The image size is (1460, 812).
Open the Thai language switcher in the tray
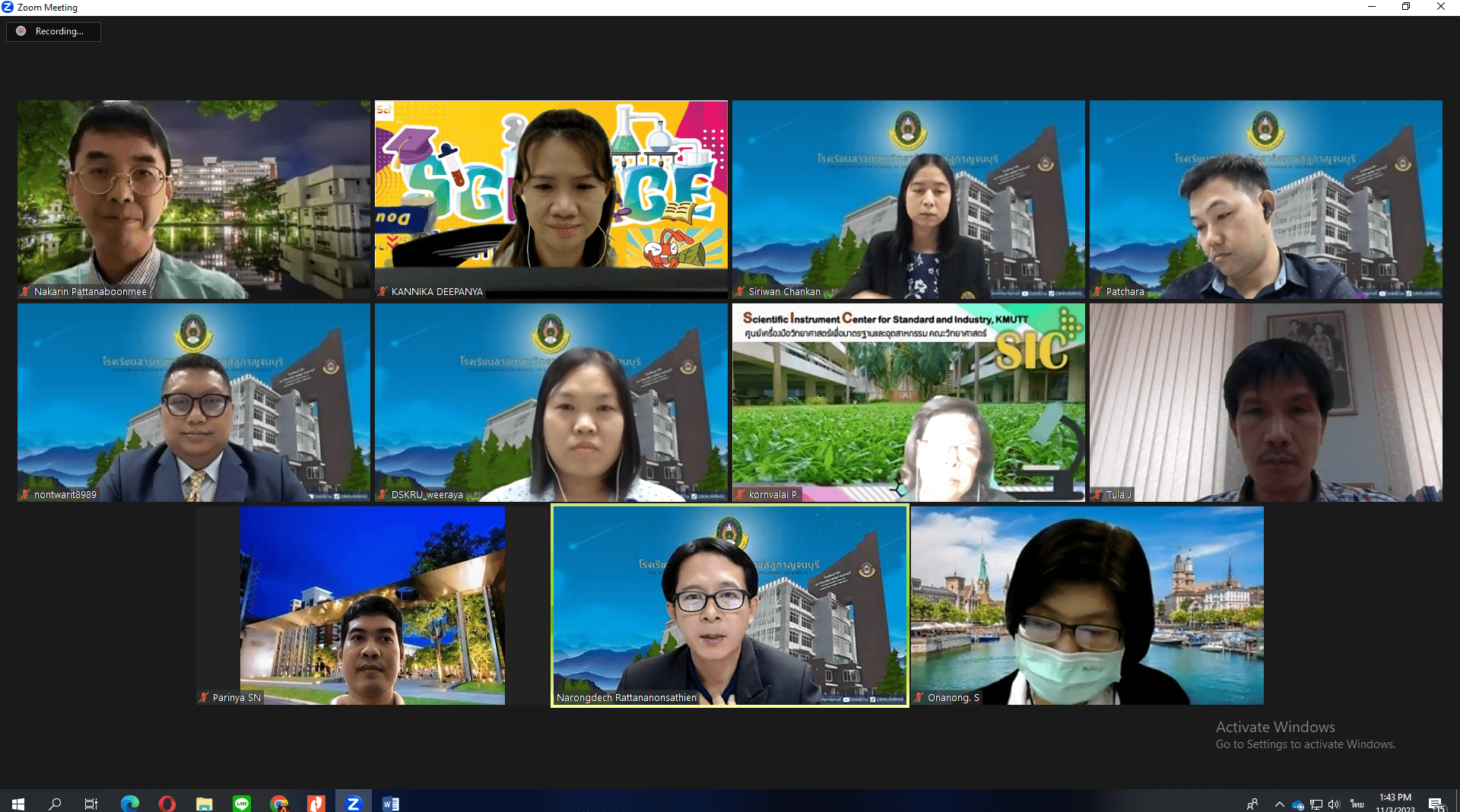click(1357, 804)
